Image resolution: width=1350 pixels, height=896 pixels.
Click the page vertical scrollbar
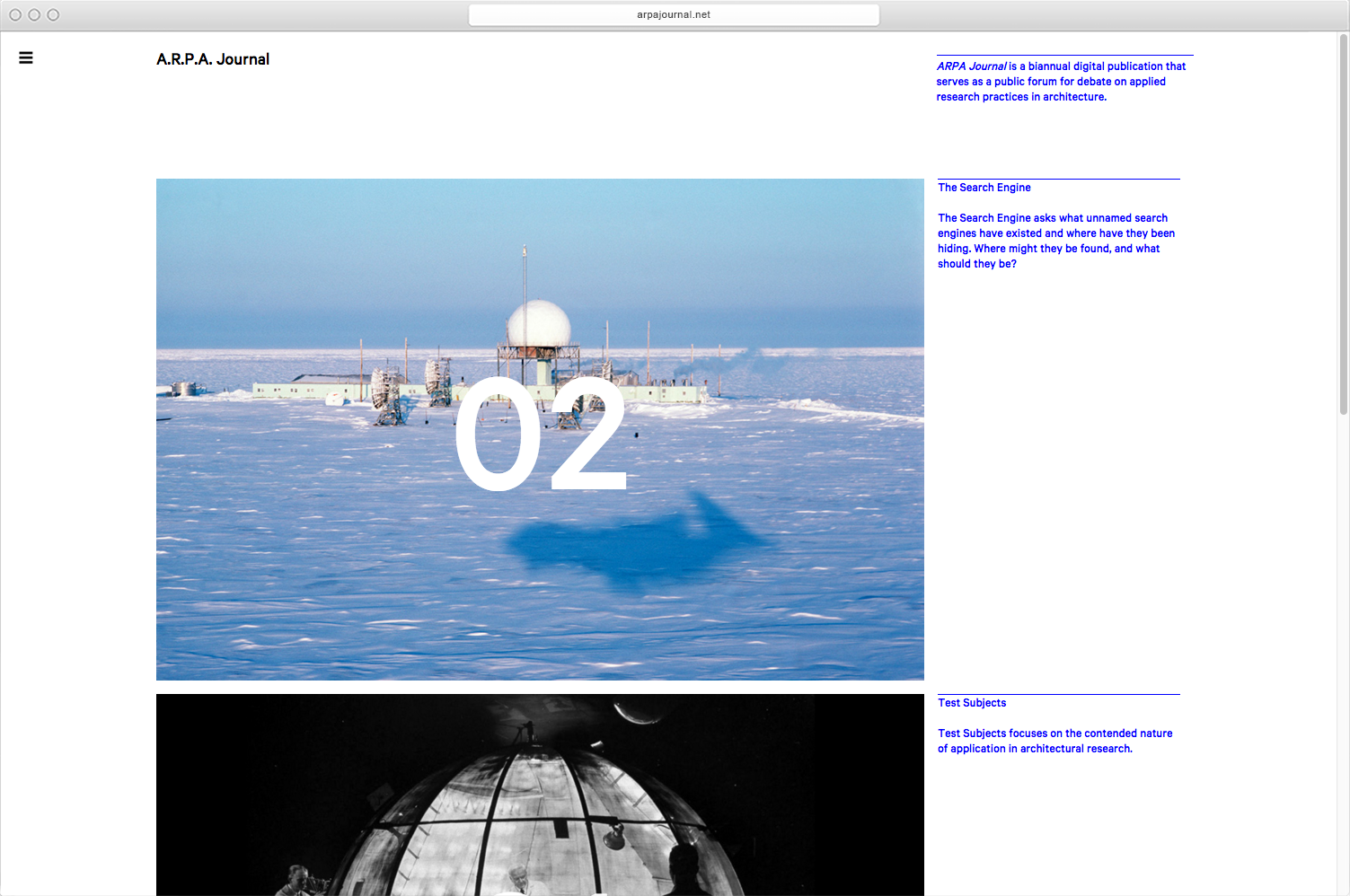pyautogui.click(x=1344, y=224)
